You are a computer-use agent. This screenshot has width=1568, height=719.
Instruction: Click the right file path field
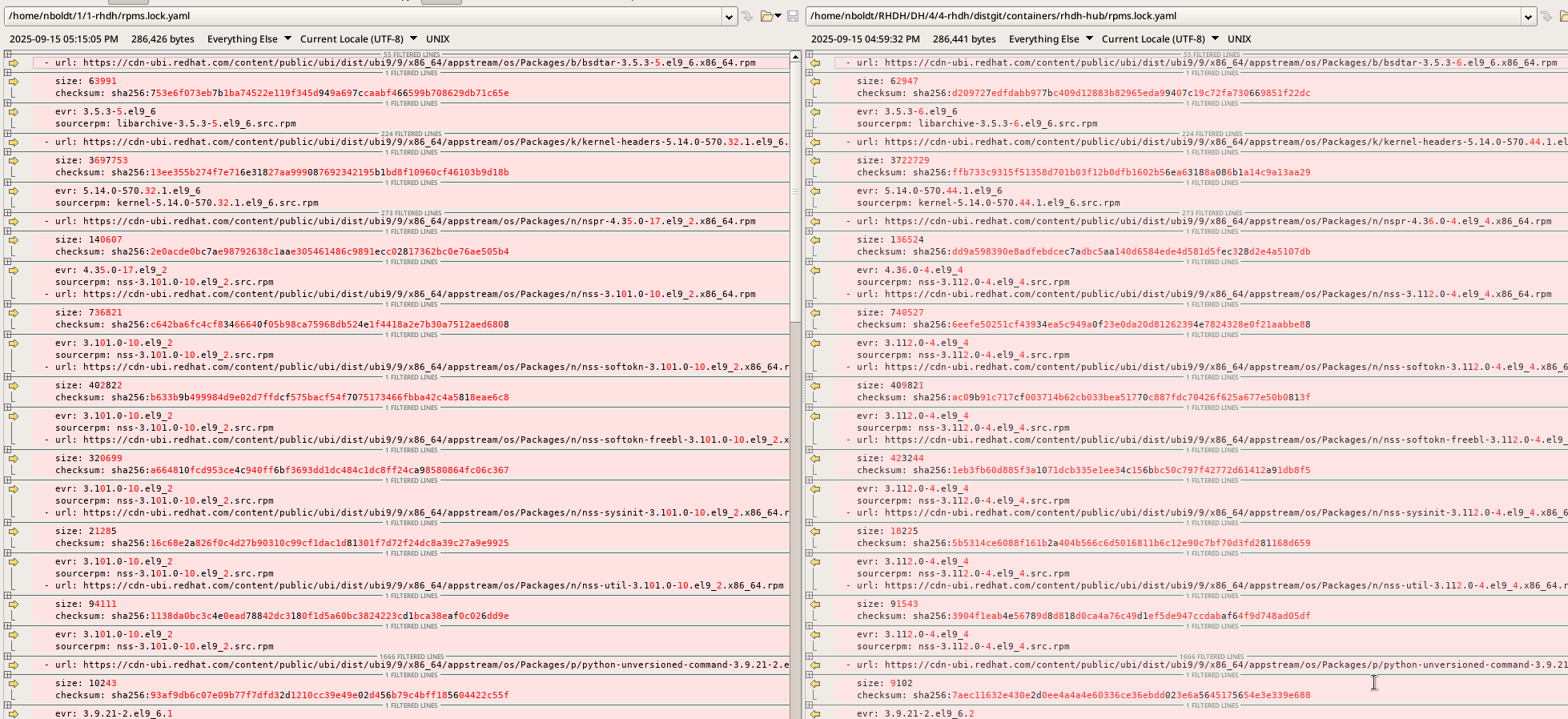tap(1164, 16)
